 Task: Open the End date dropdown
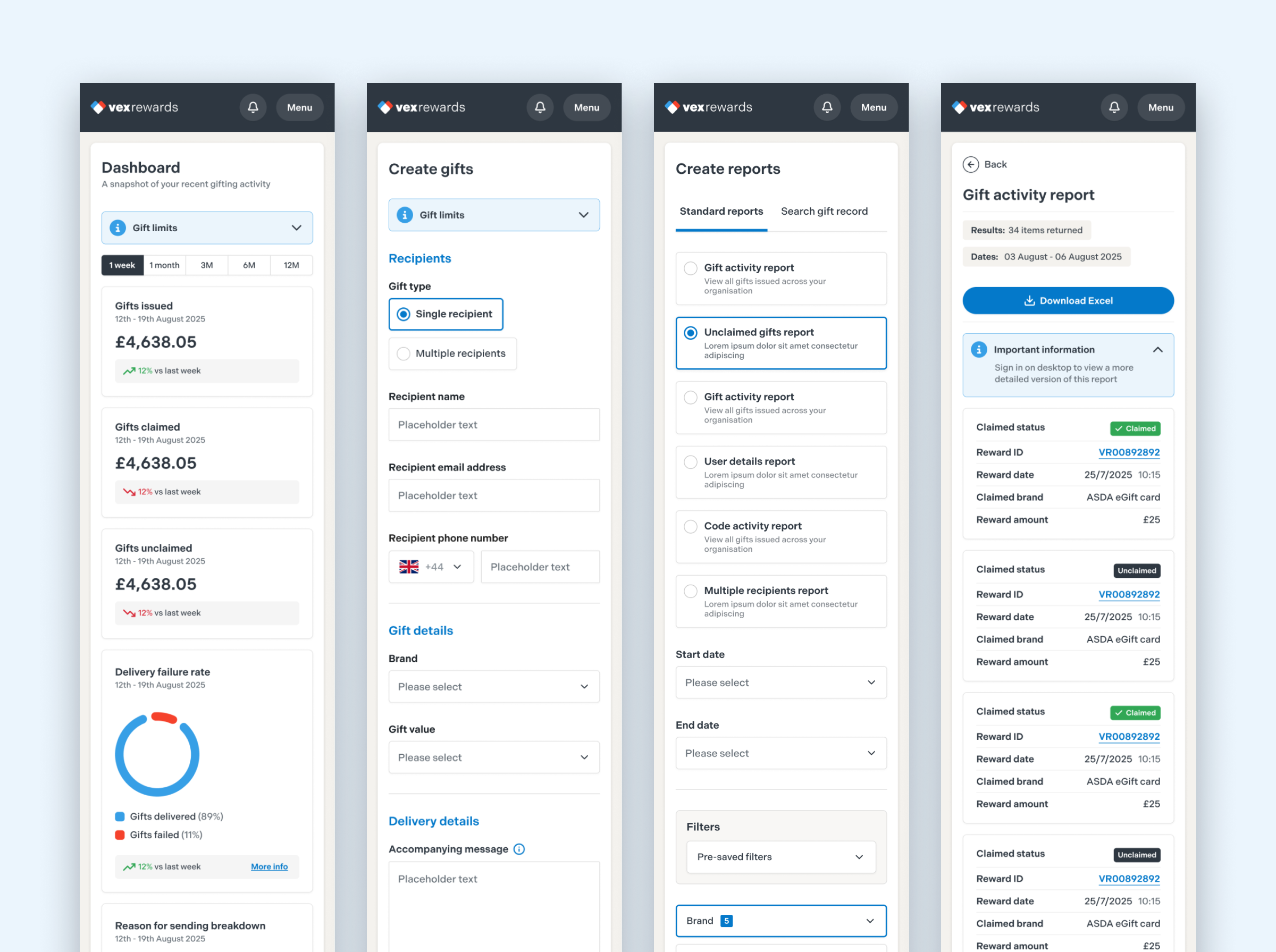coord(781,753)
